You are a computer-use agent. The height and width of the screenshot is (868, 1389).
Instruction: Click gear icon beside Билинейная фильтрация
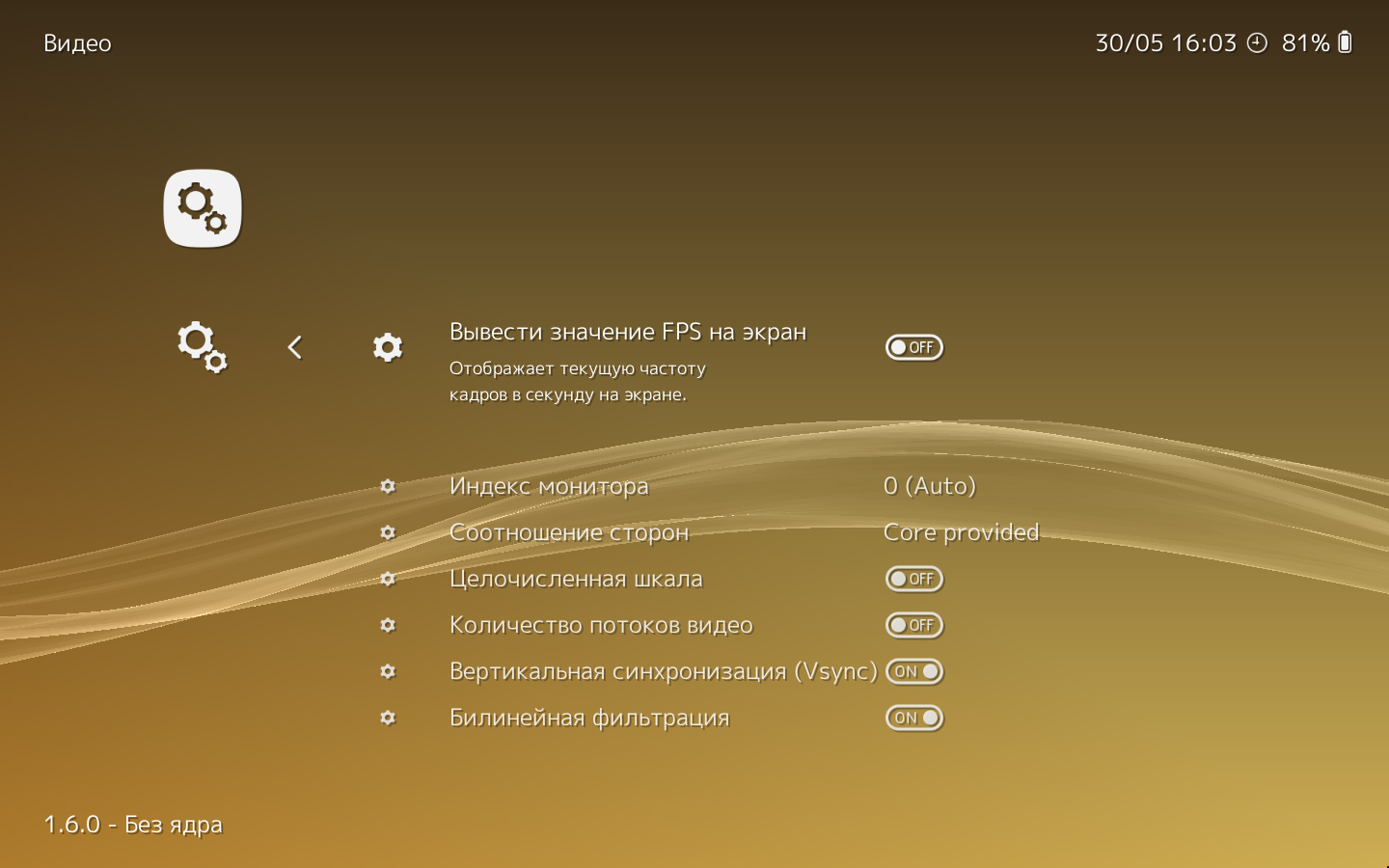click(x=388, y=718)
